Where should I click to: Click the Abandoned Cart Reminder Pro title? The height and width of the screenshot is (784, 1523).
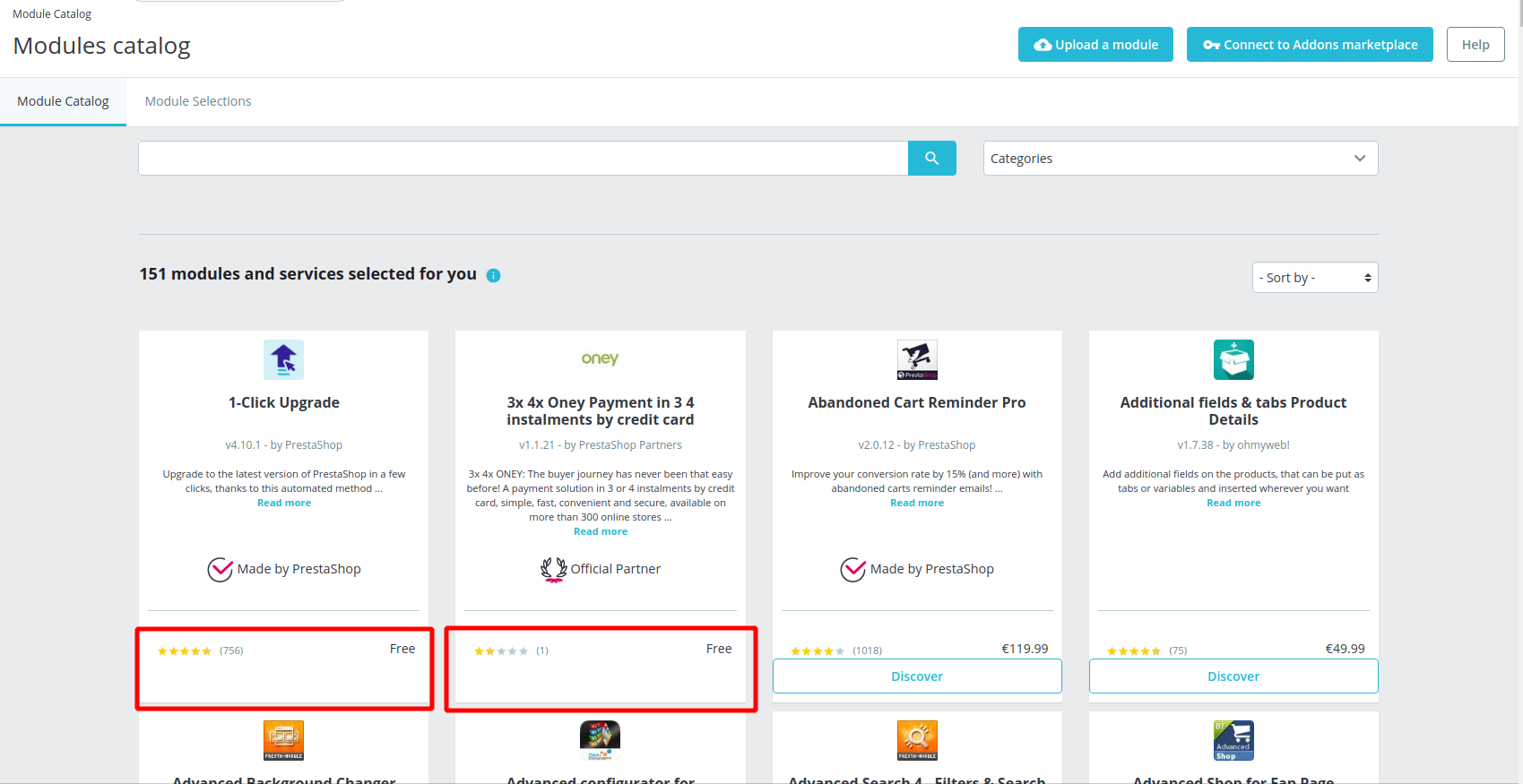click(x=917, y=403)
